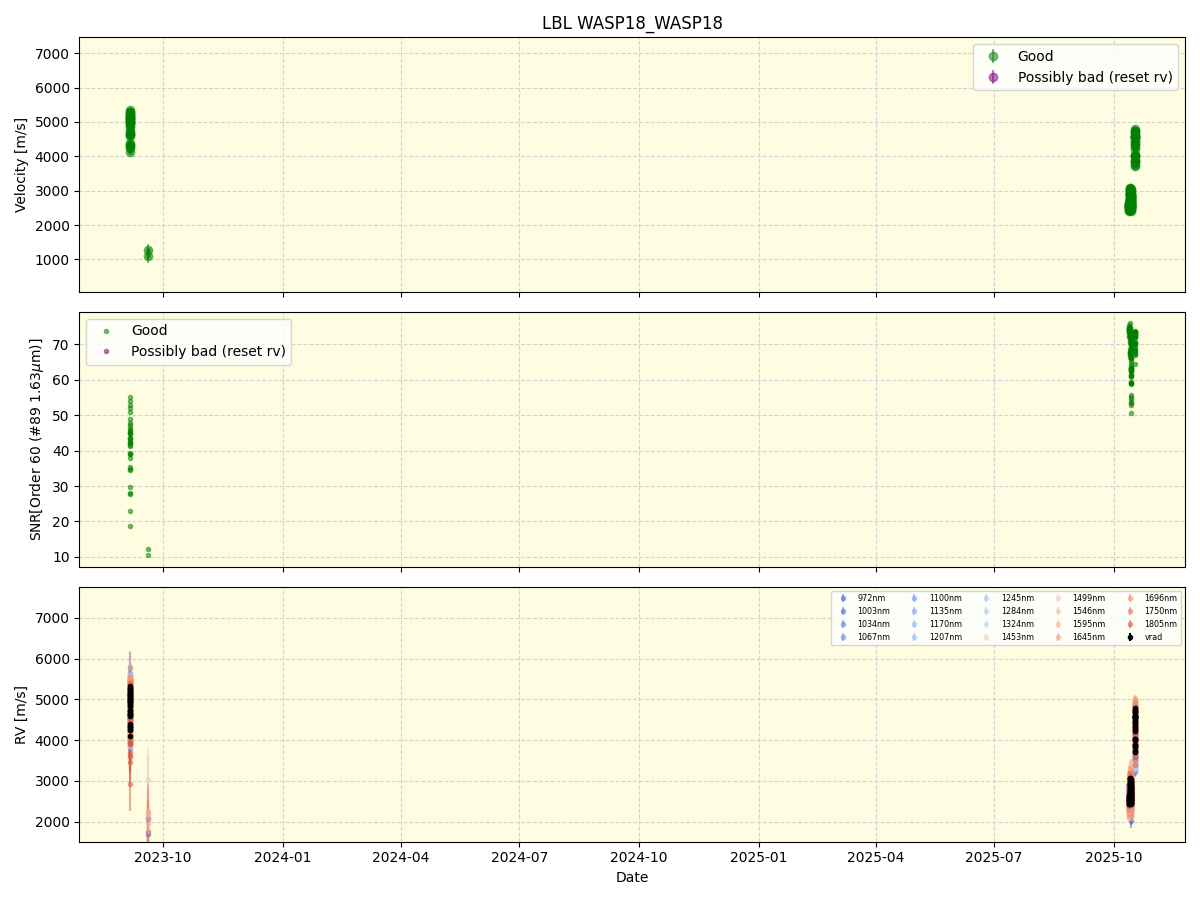The width and height of the screenshot is (1200, 900).
Task: Click the 2025-01 date tick label
Action: pos(759,856)
